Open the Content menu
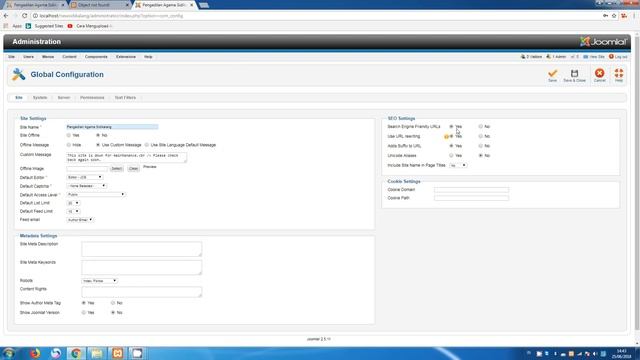 [69, 57]
